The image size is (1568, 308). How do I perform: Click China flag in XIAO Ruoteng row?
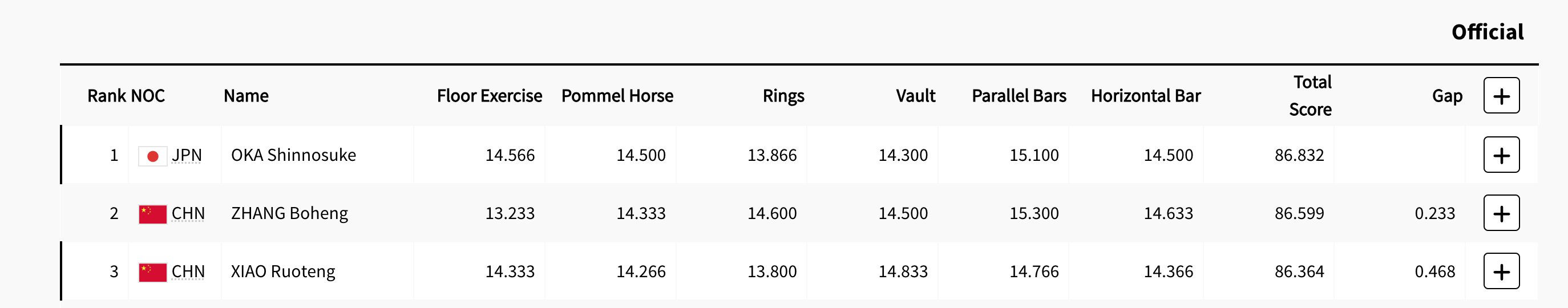[153, 272]
